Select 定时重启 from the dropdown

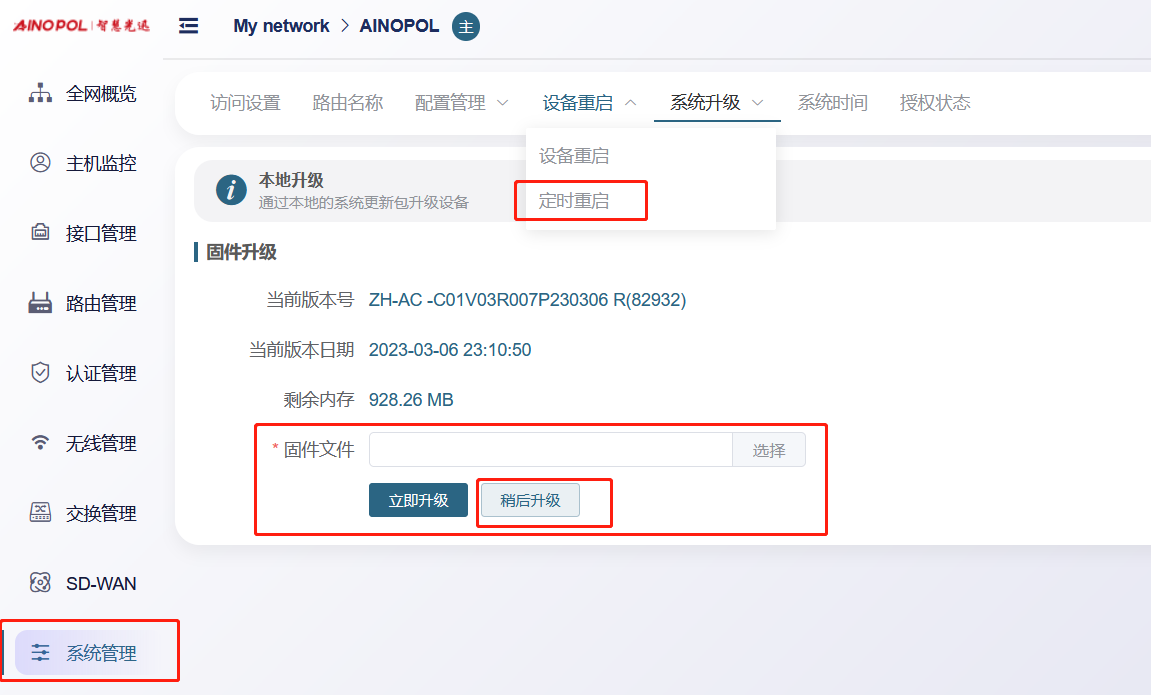click(574, 201)
